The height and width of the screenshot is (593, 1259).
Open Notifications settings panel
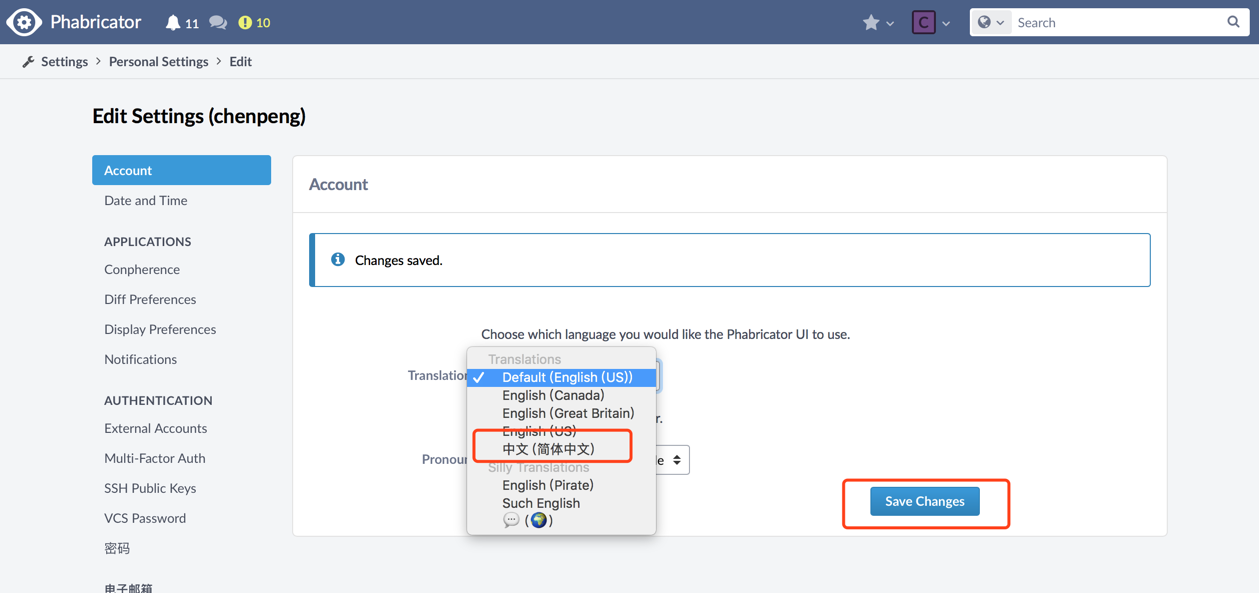coord(140,359)
